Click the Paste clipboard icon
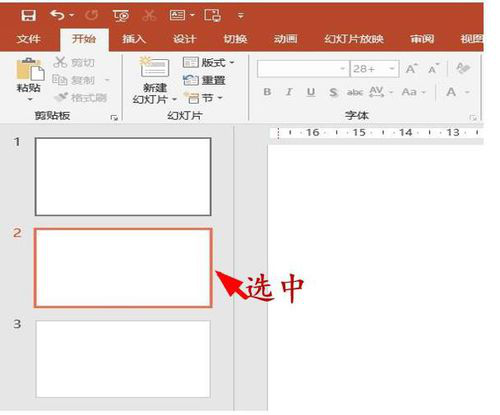 [x=30, y=69]
